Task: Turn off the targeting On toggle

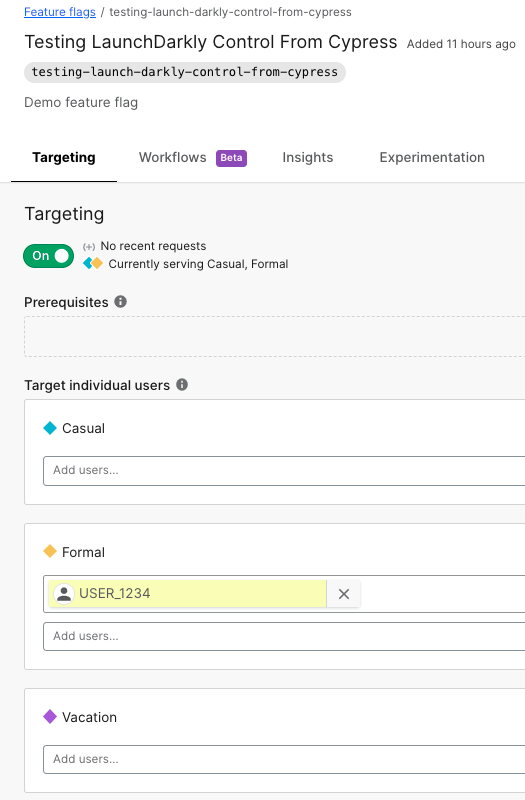Action: click(48, 256)
